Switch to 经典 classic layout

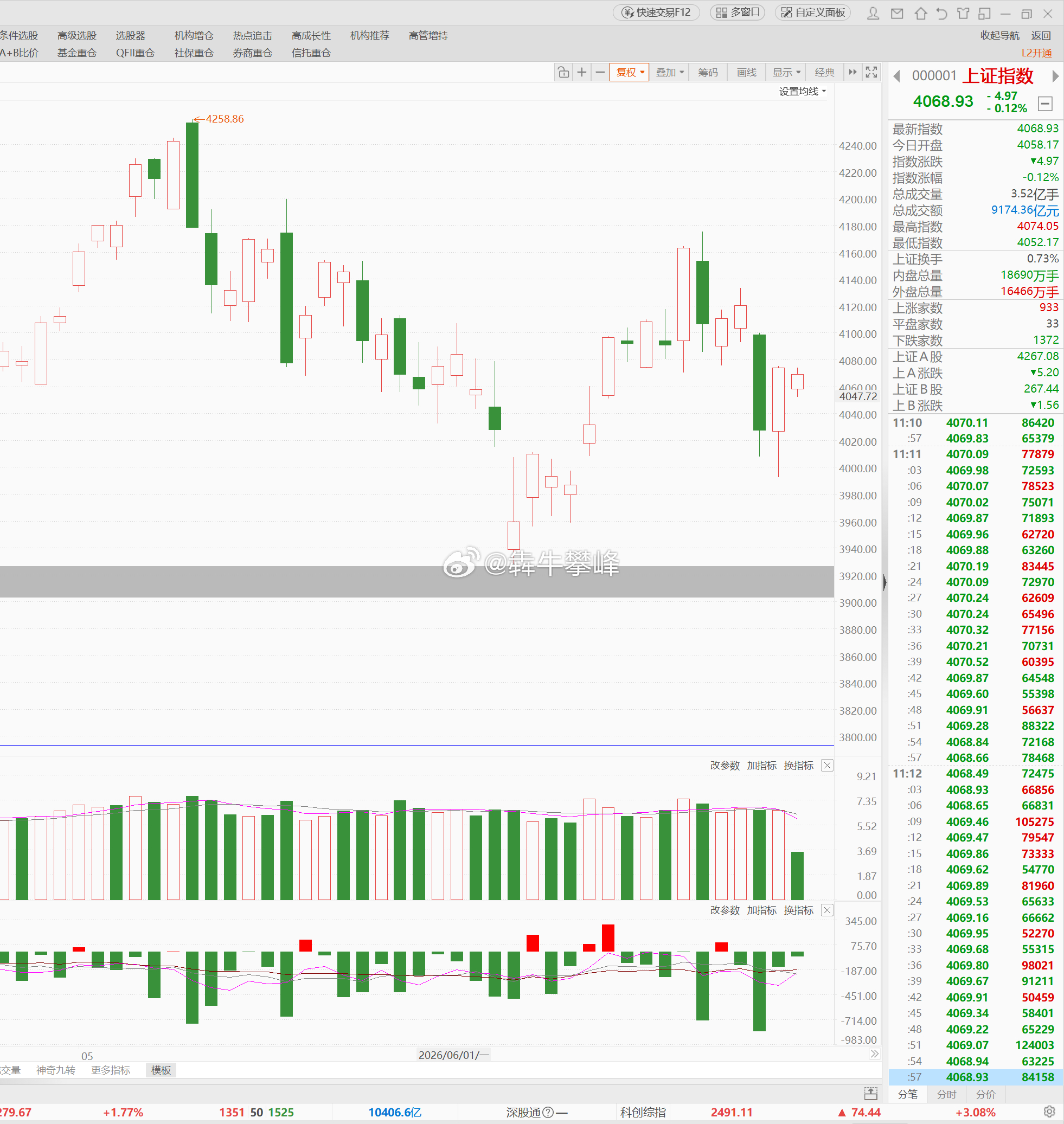(825, 72)
